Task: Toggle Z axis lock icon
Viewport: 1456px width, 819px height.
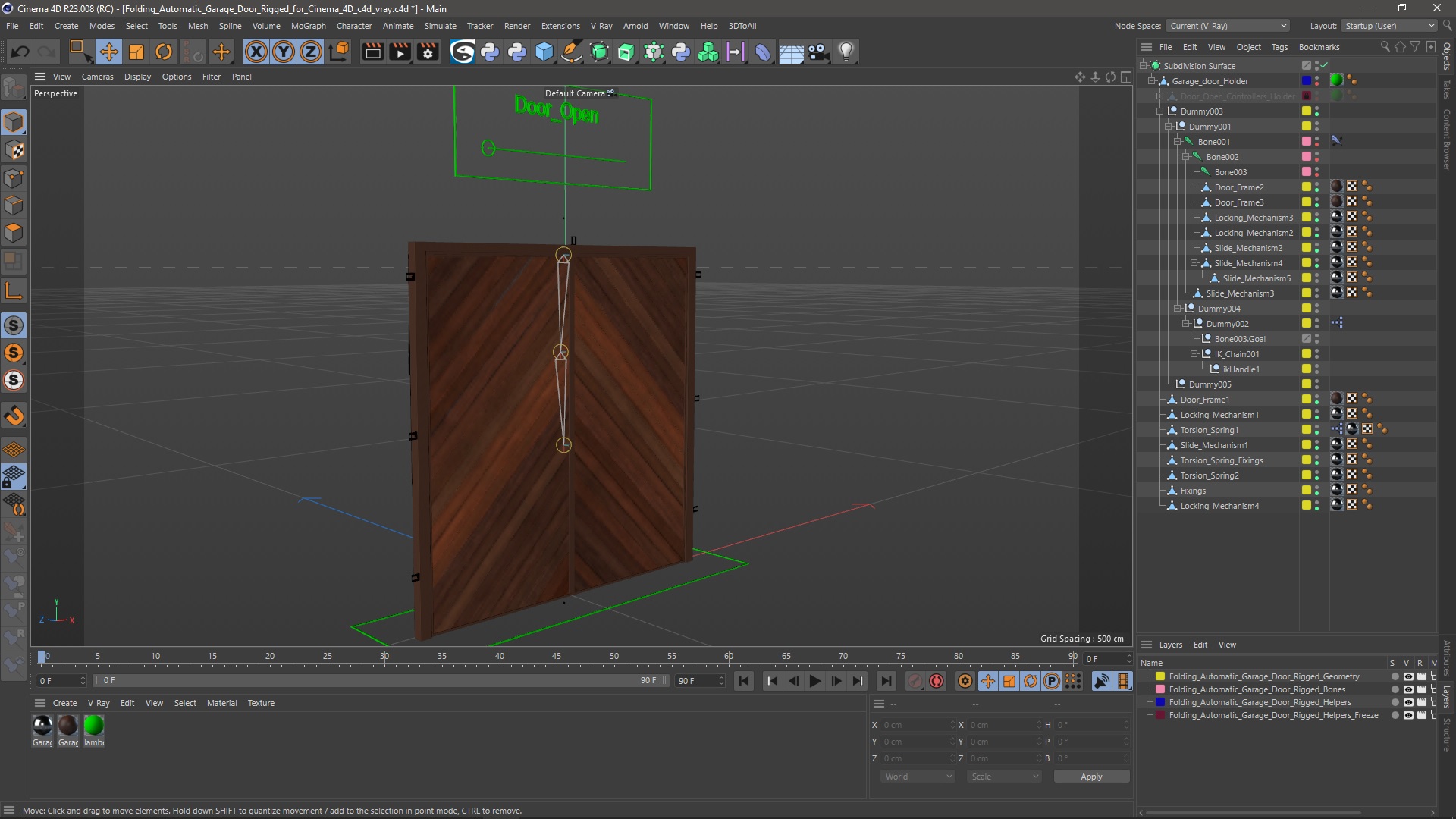Action: pos(311,52)
